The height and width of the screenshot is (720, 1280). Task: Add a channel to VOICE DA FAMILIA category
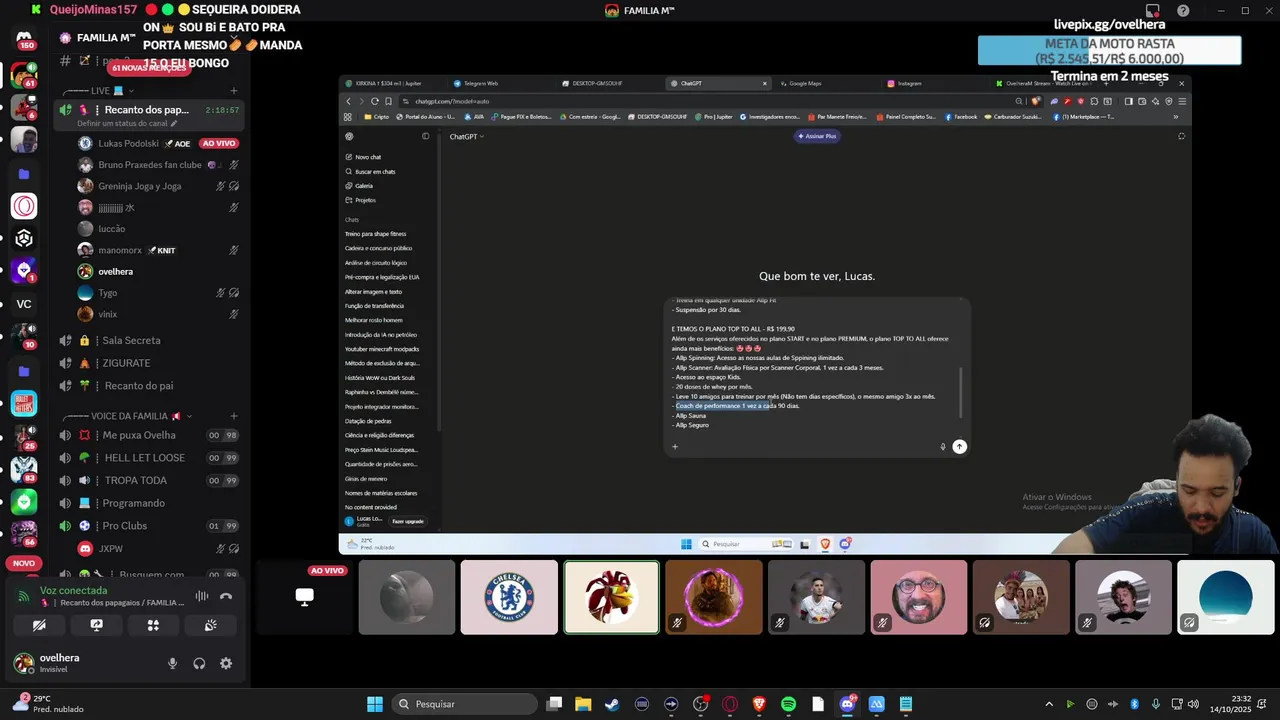(x=234, y=416)
